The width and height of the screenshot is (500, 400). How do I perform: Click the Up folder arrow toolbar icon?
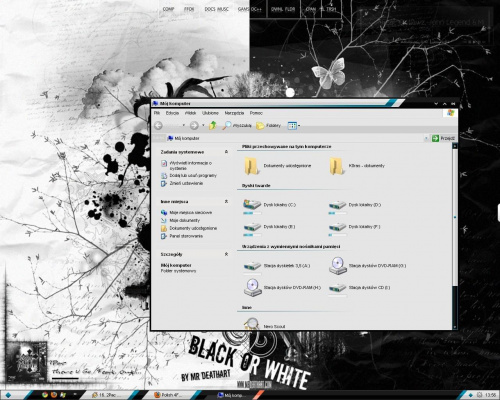click(213, 125)
